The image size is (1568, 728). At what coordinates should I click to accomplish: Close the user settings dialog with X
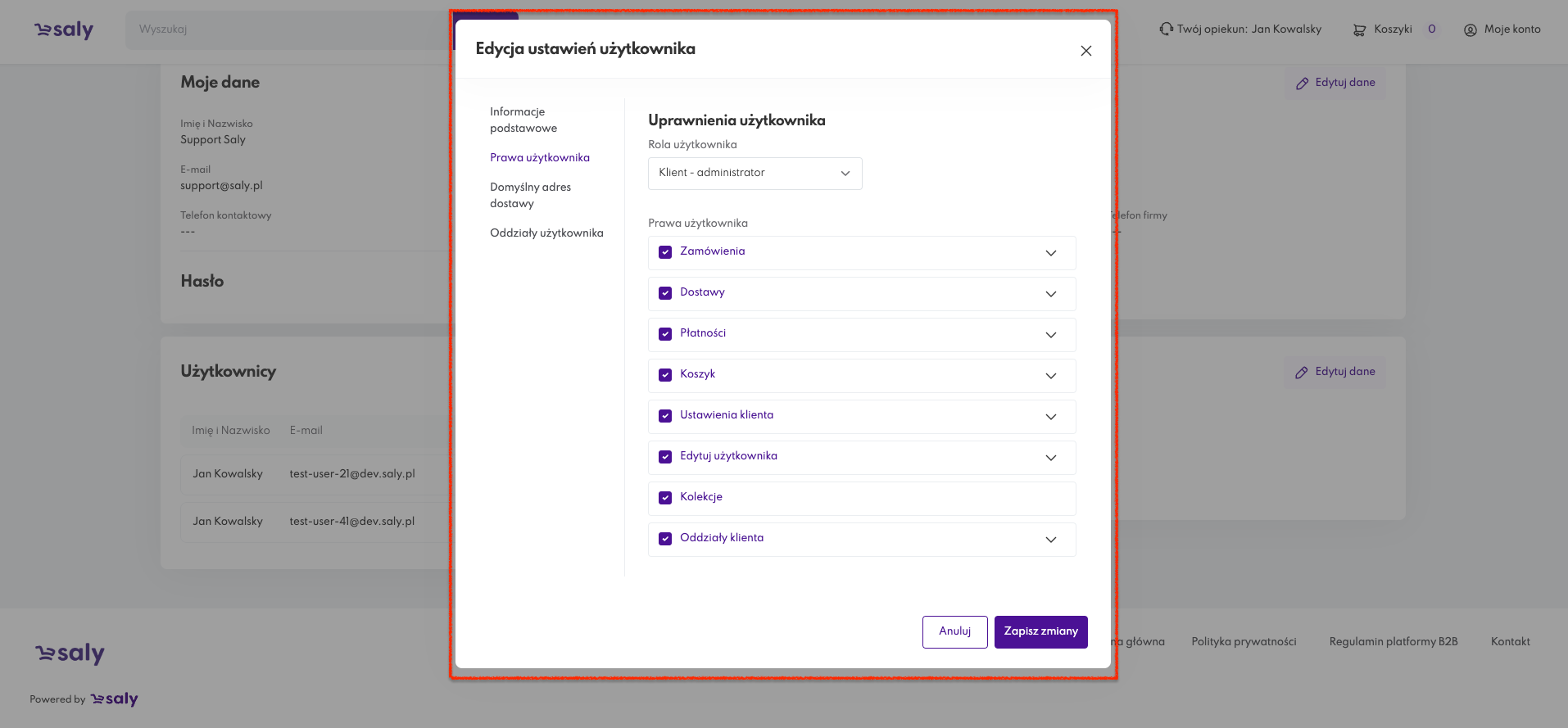point(1085,51)
